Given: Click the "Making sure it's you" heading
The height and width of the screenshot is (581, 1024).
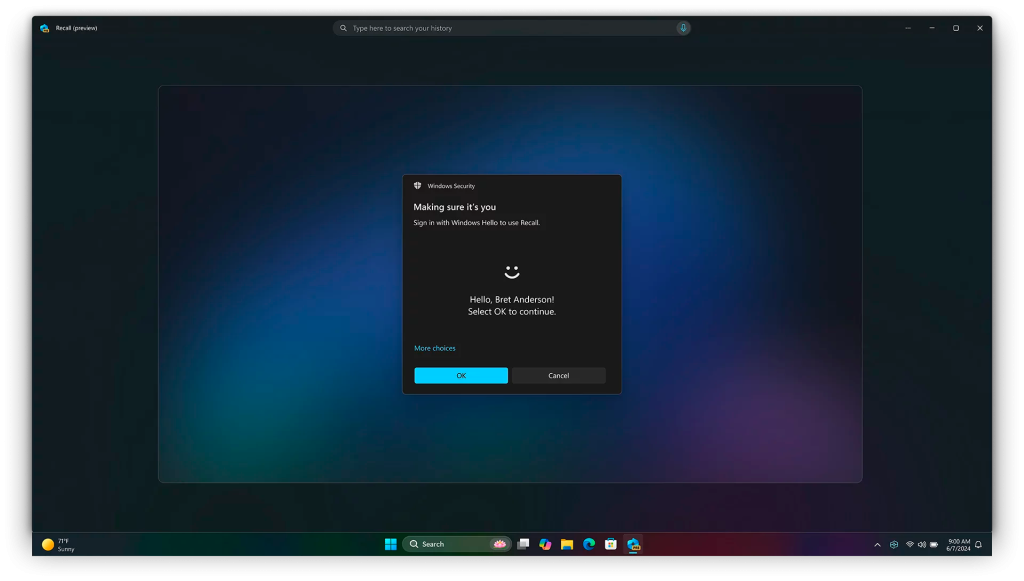Looking at the screenshot, I should 455,207.
